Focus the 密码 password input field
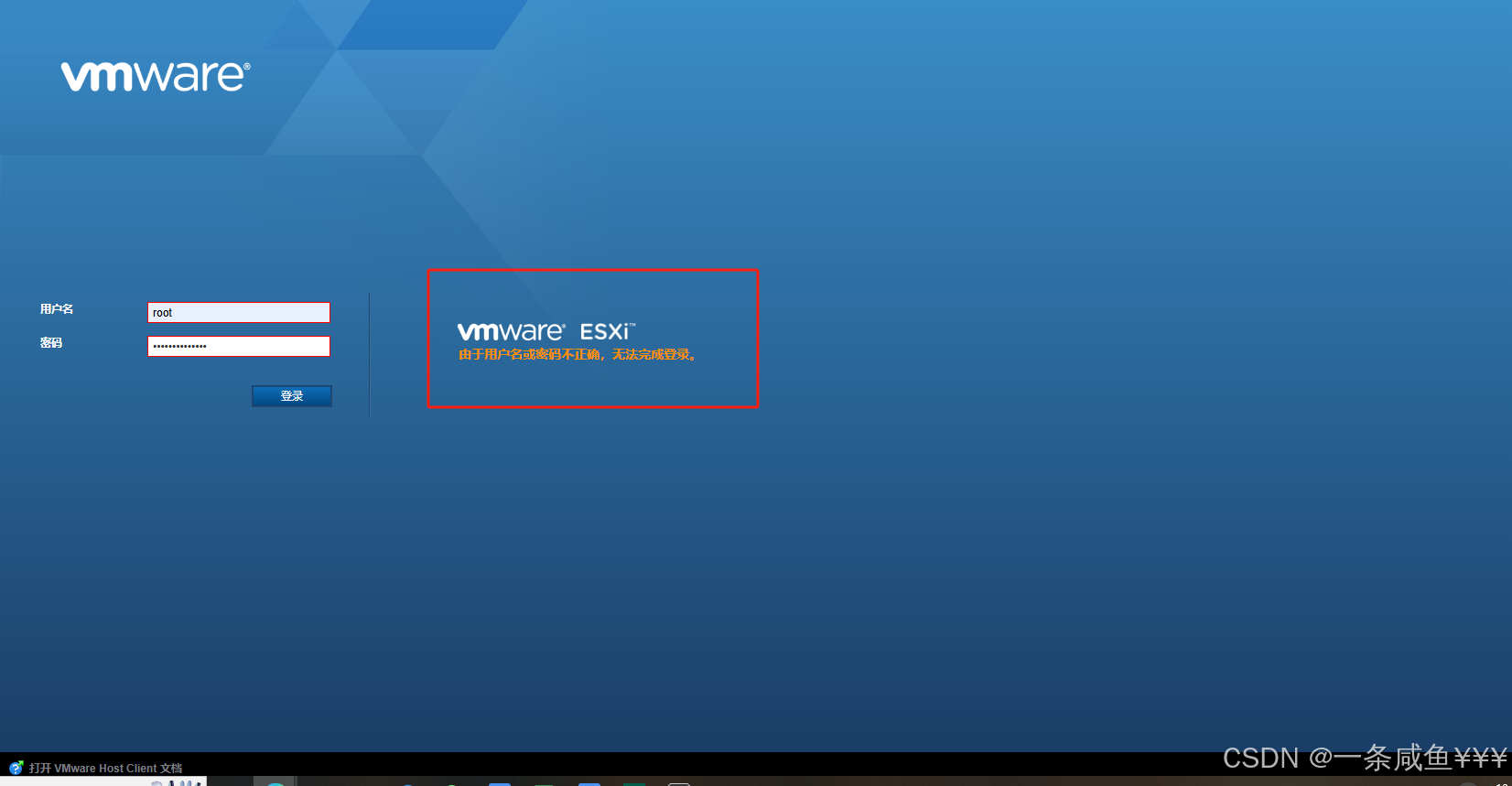 point(239,346)
